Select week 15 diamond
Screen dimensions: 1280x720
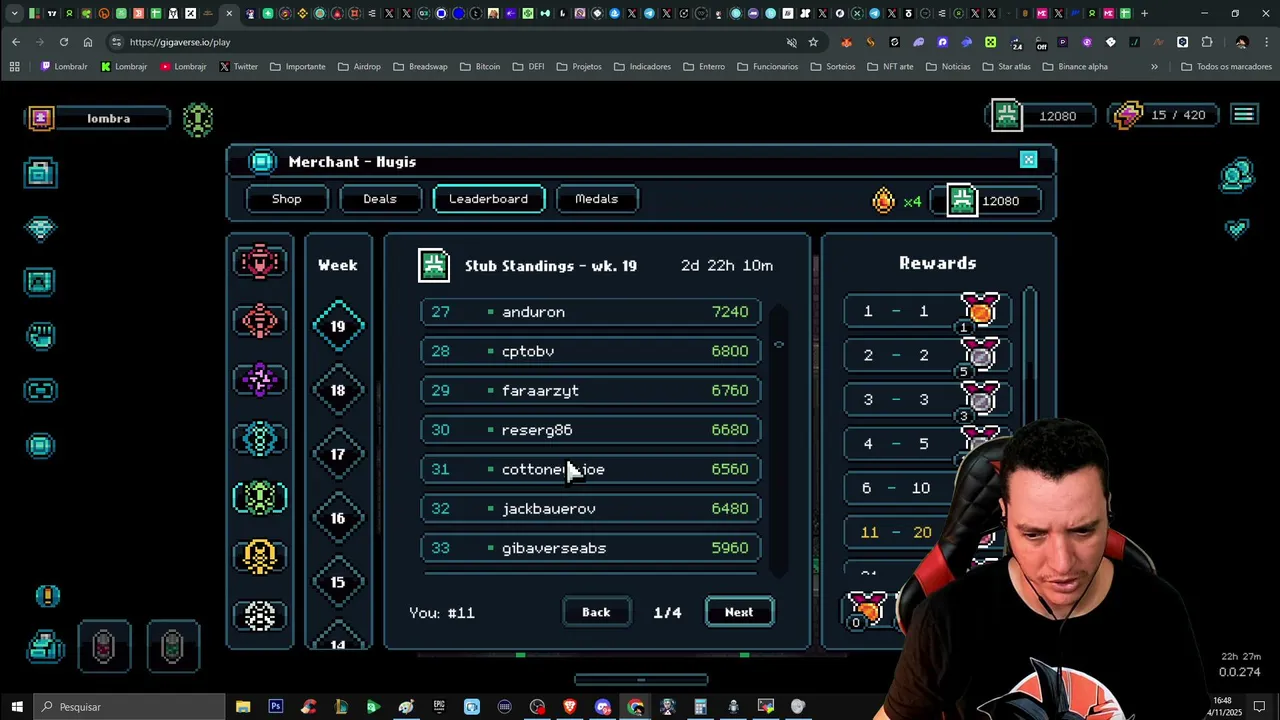(x=338, y=582)
